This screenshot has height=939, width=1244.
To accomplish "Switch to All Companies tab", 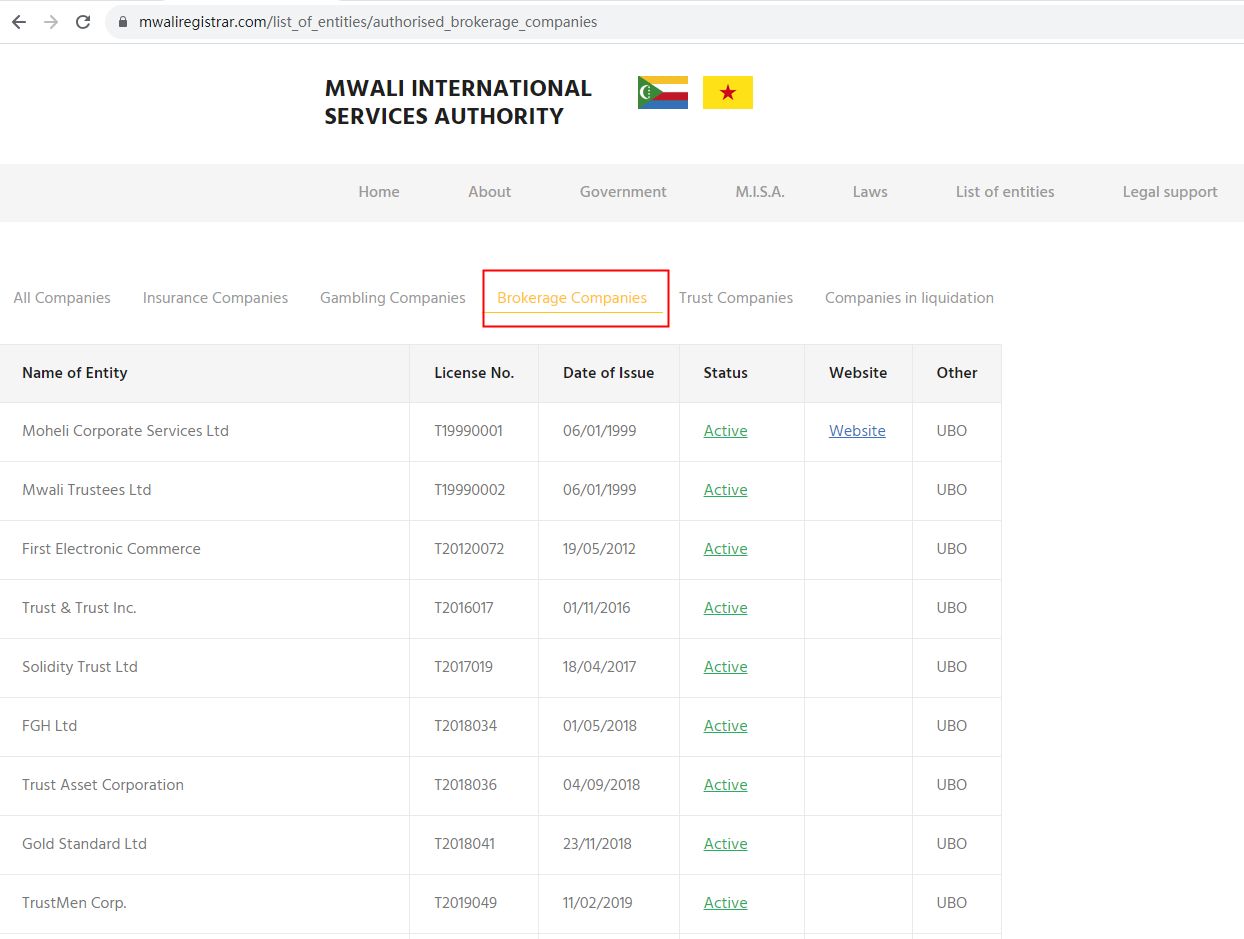I will (62, 298).
